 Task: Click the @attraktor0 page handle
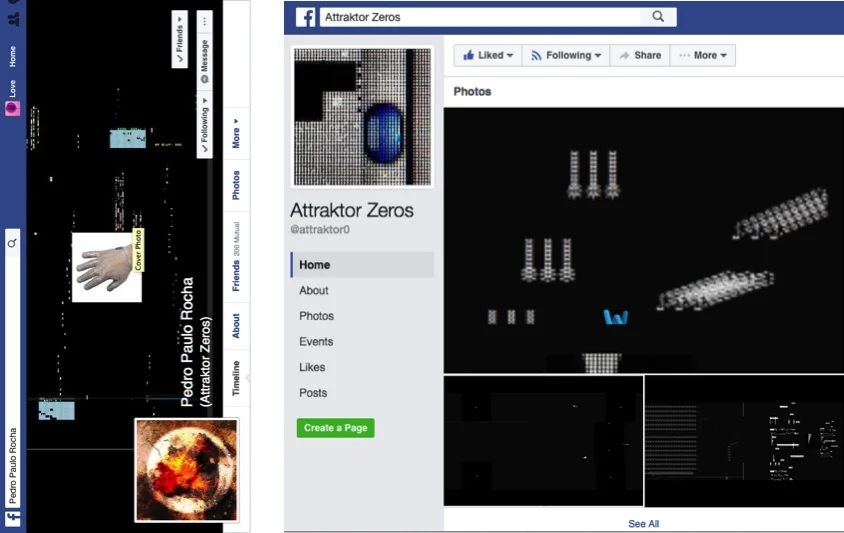[x=320, y=229]
